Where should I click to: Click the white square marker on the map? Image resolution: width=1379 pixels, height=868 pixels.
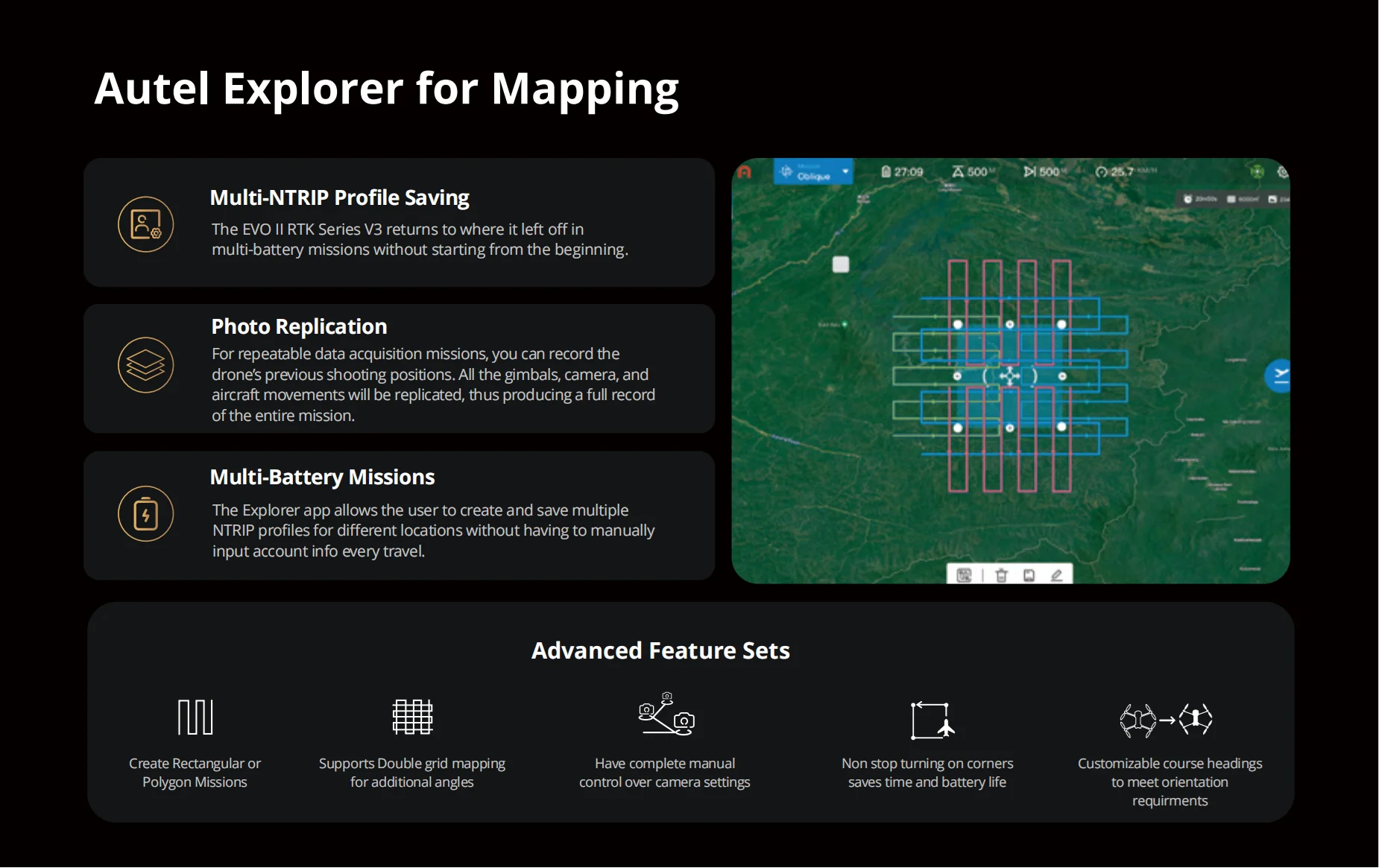841,264
